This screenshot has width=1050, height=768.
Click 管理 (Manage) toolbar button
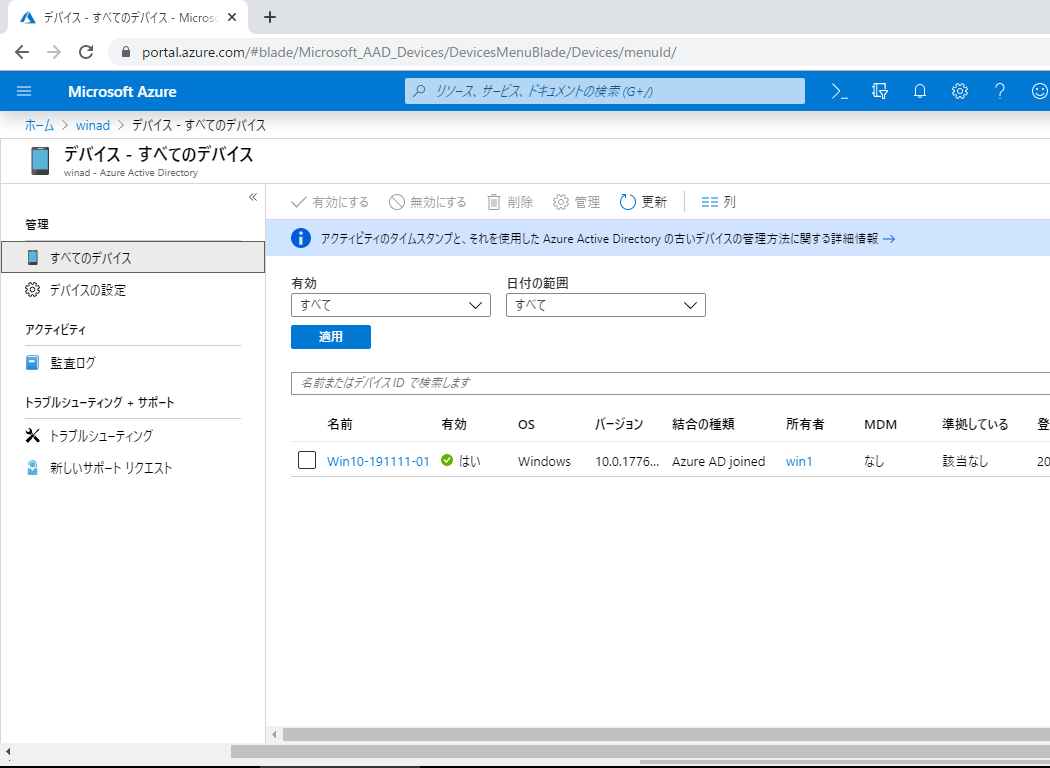(577, 202)
